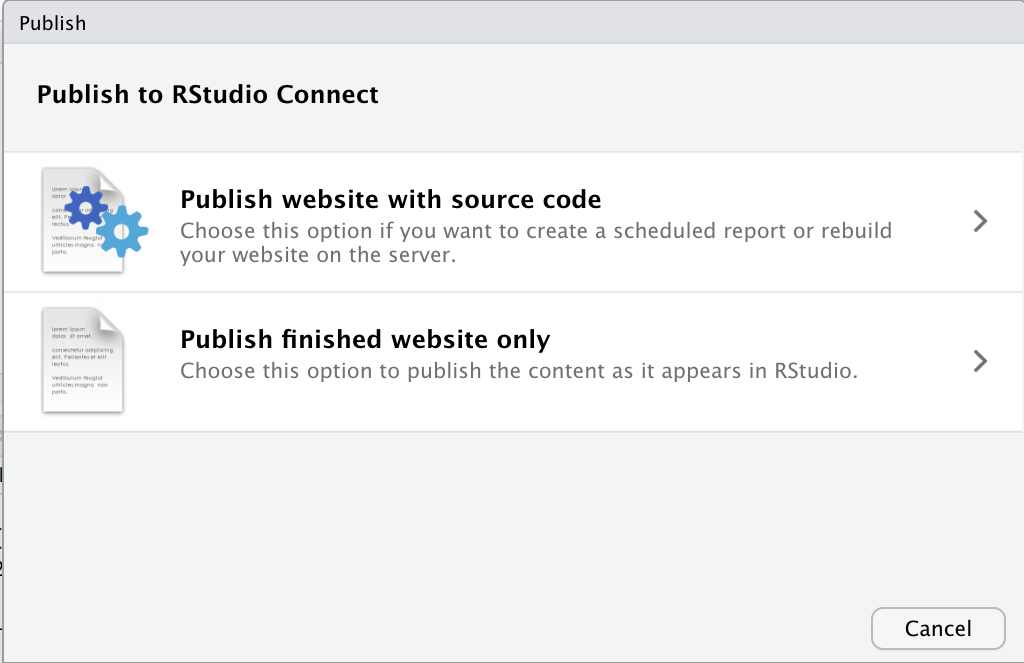Select Publish website with source code

(390, 199)
